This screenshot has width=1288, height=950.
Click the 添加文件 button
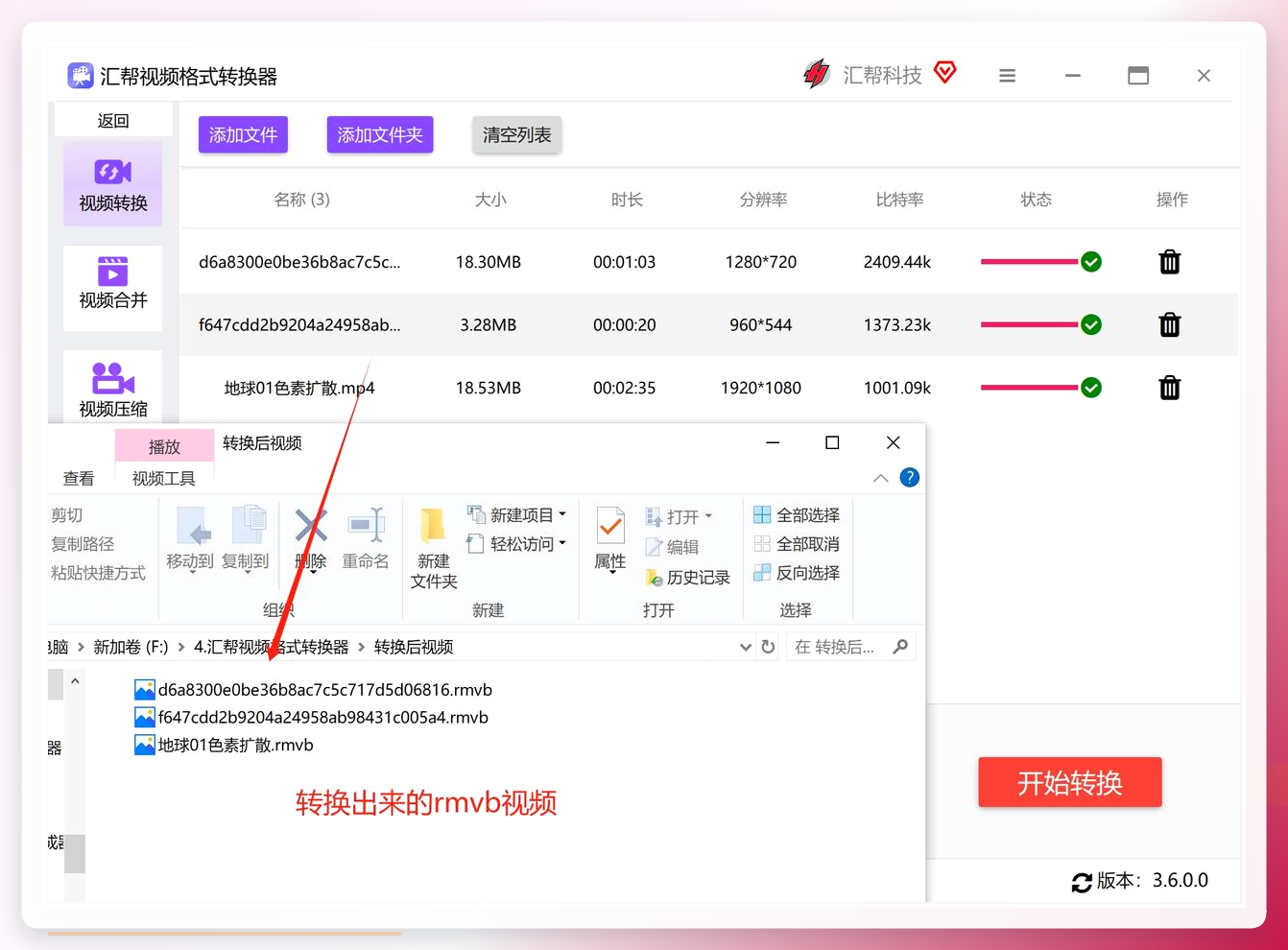pyautogui.click(x=243, y=134)
